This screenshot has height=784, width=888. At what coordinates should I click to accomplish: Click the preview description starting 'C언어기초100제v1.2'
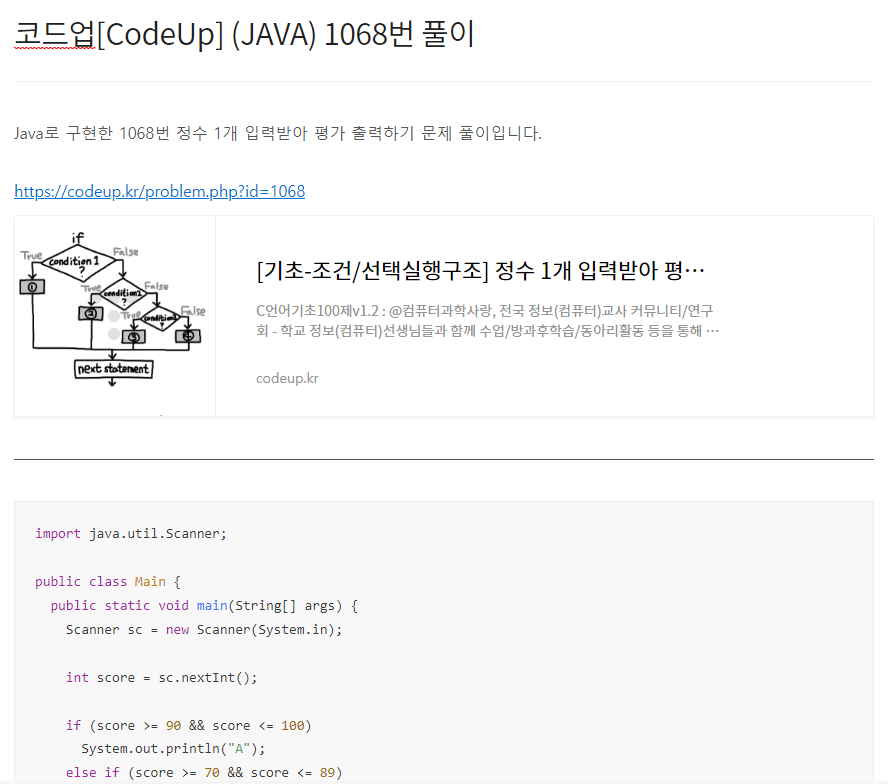pyautogui.click(x=488, y=321)
